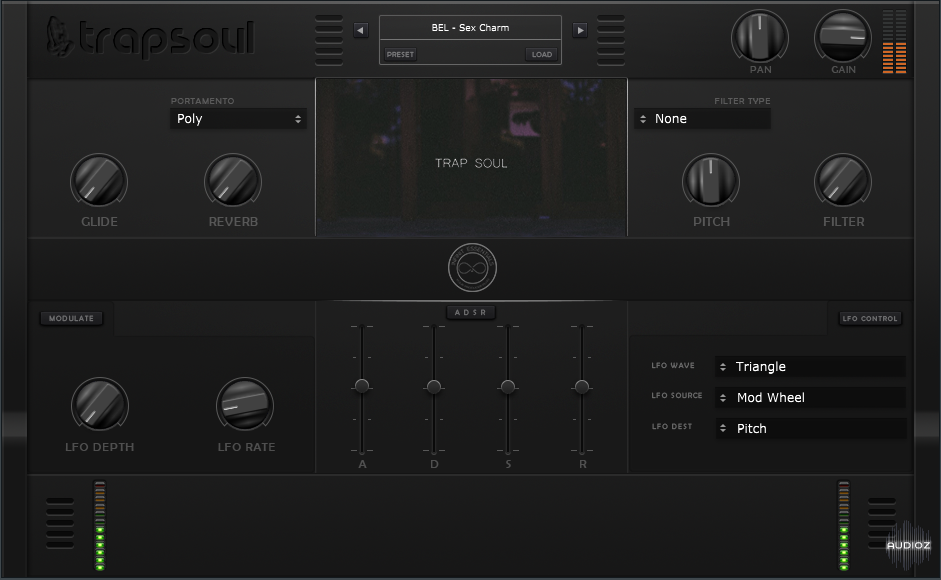Click the PAN knob
This screenshot has height=580, width=941.
[760, 37]
